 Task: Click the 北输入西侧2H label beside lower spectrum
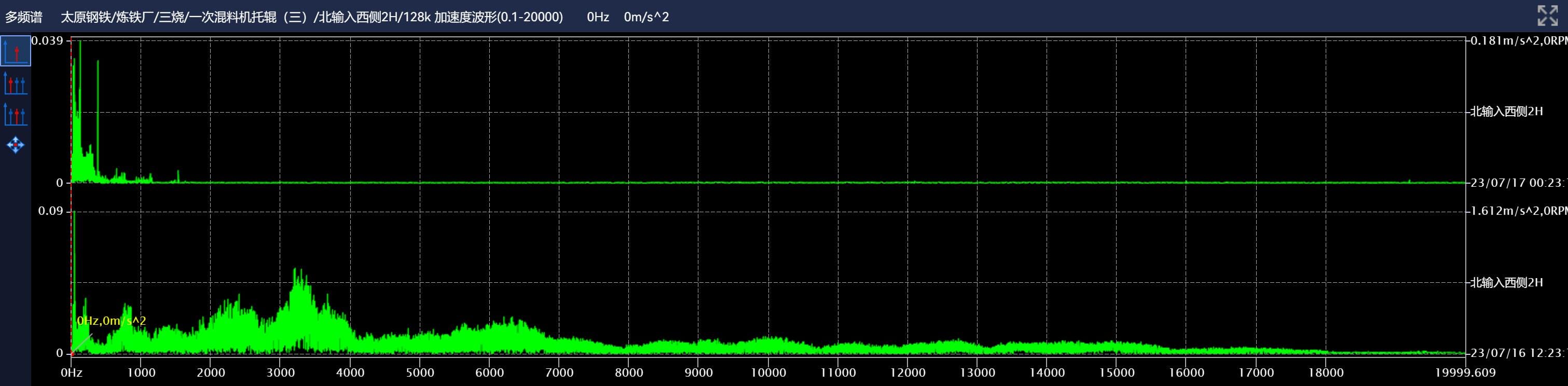[1507, 283]
